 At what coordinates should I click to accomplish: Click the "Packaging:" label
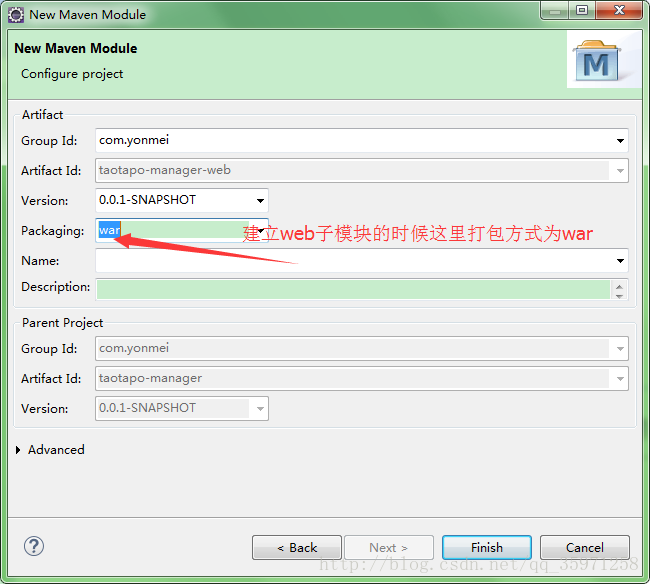(x=53, y=231)
